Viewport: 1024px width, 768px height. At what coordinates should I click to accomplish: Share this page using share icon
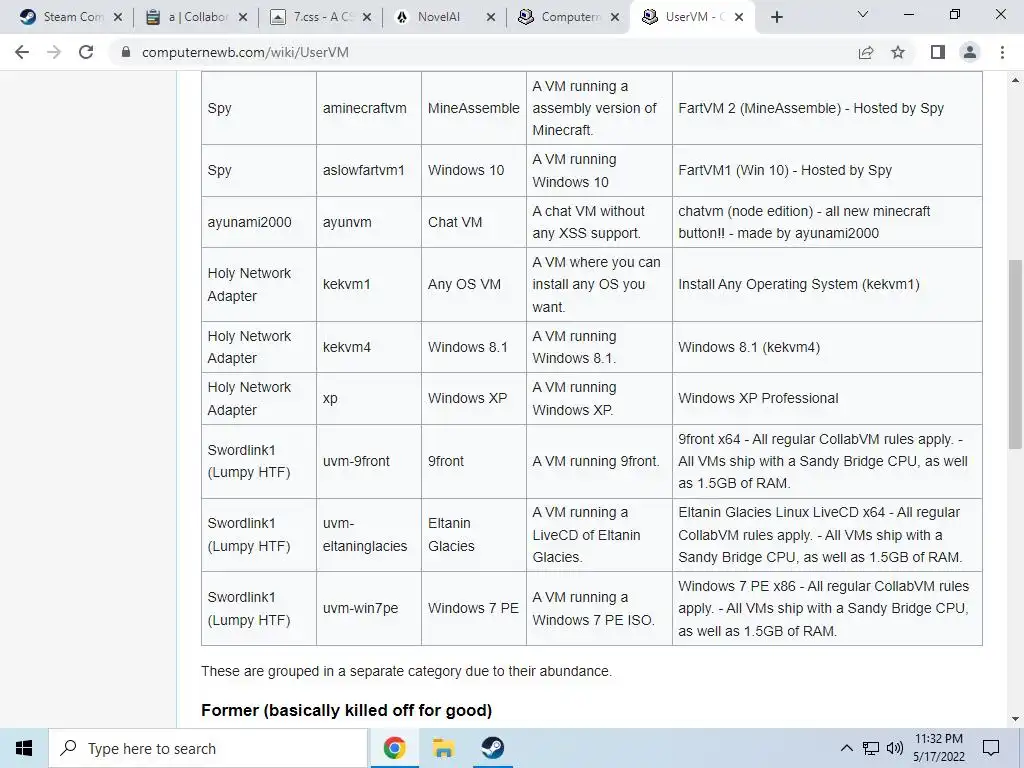point(866,52)
